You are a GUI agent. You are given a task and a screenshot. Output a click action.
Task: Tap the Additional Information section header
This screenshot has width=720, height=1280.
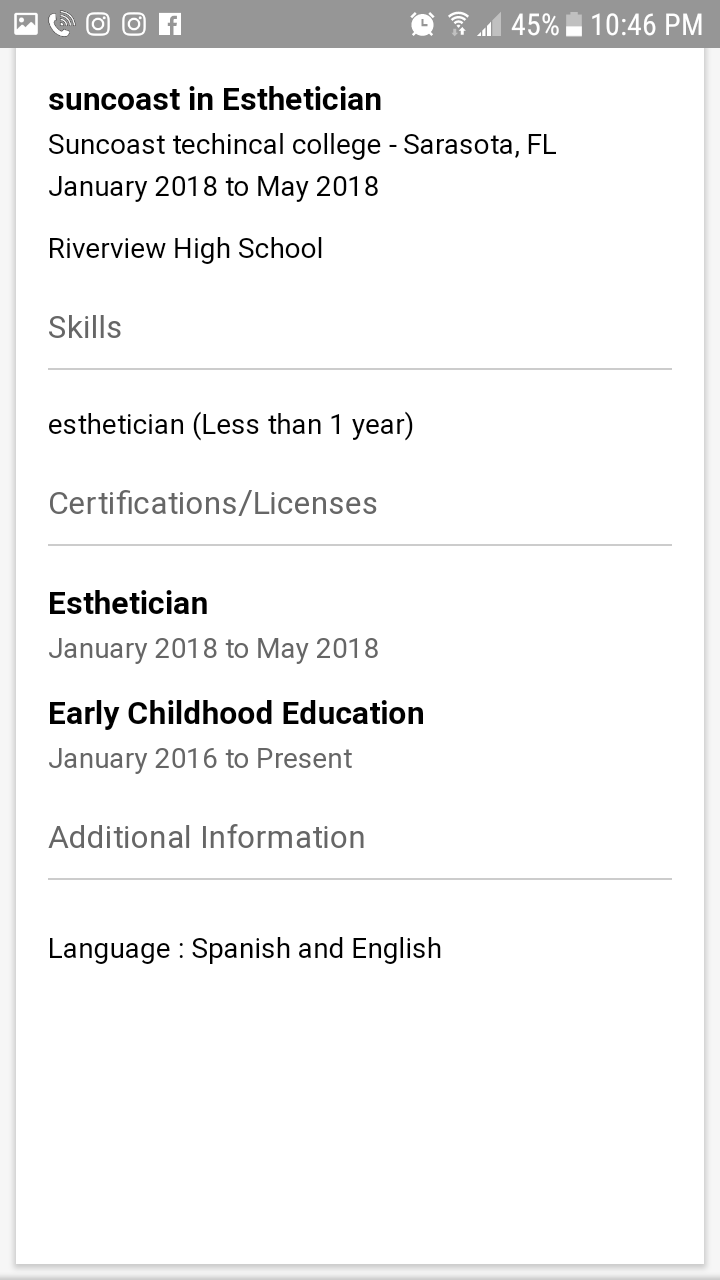pyautogui.click(x=207, y=837)
